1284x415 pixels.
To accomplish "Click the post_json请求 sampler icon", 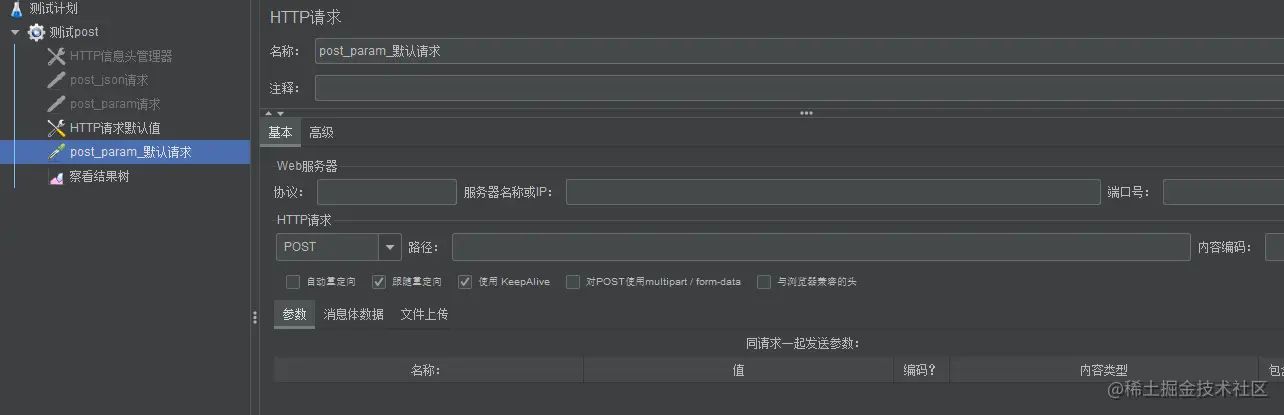I will click(x=56, y=80).
